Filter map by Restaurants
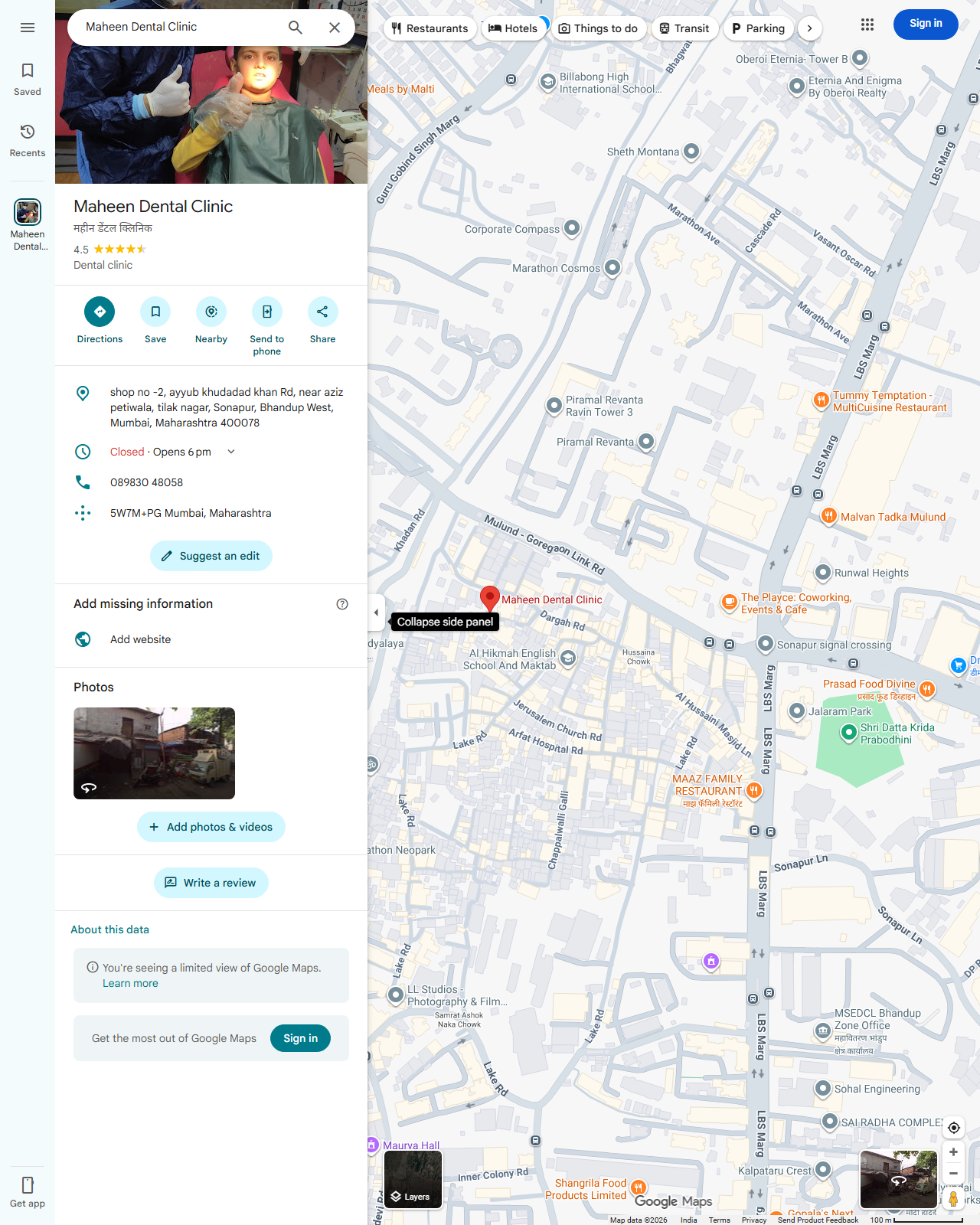980x1225 pixels. pyautogui.click(x=430, y=28)
